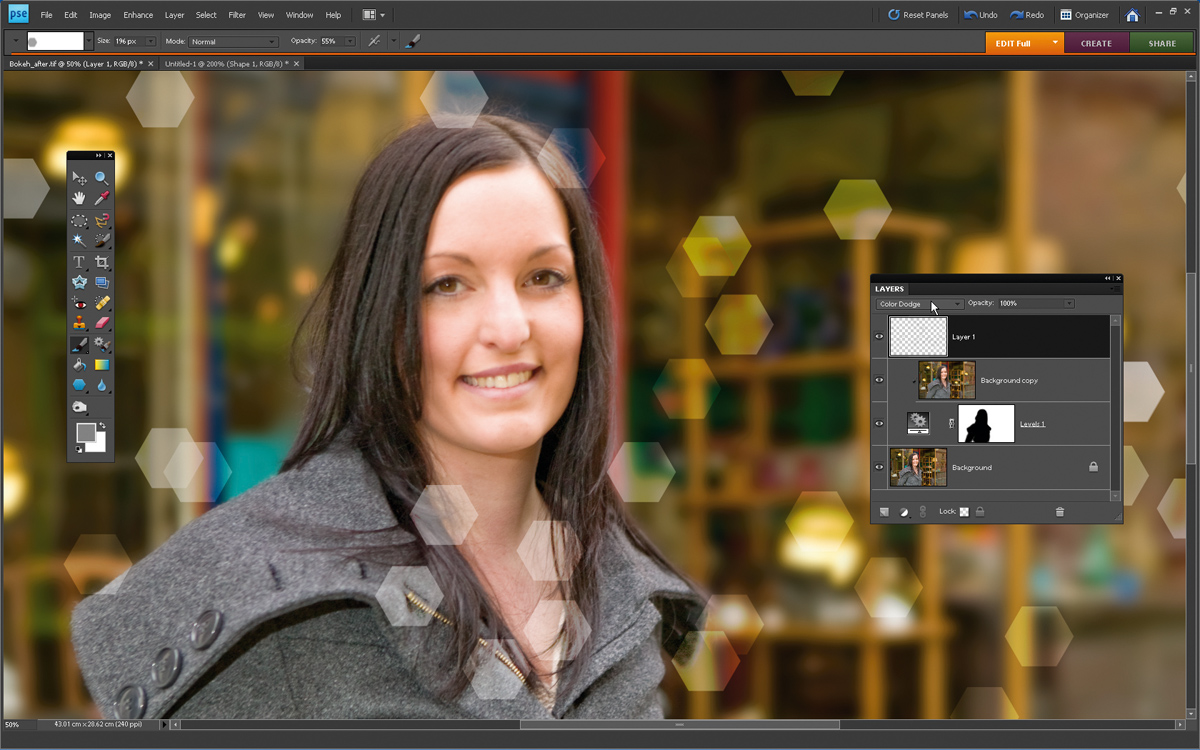Click the delete layer trash icon

pyautogui.click(x=1060, y=512)
